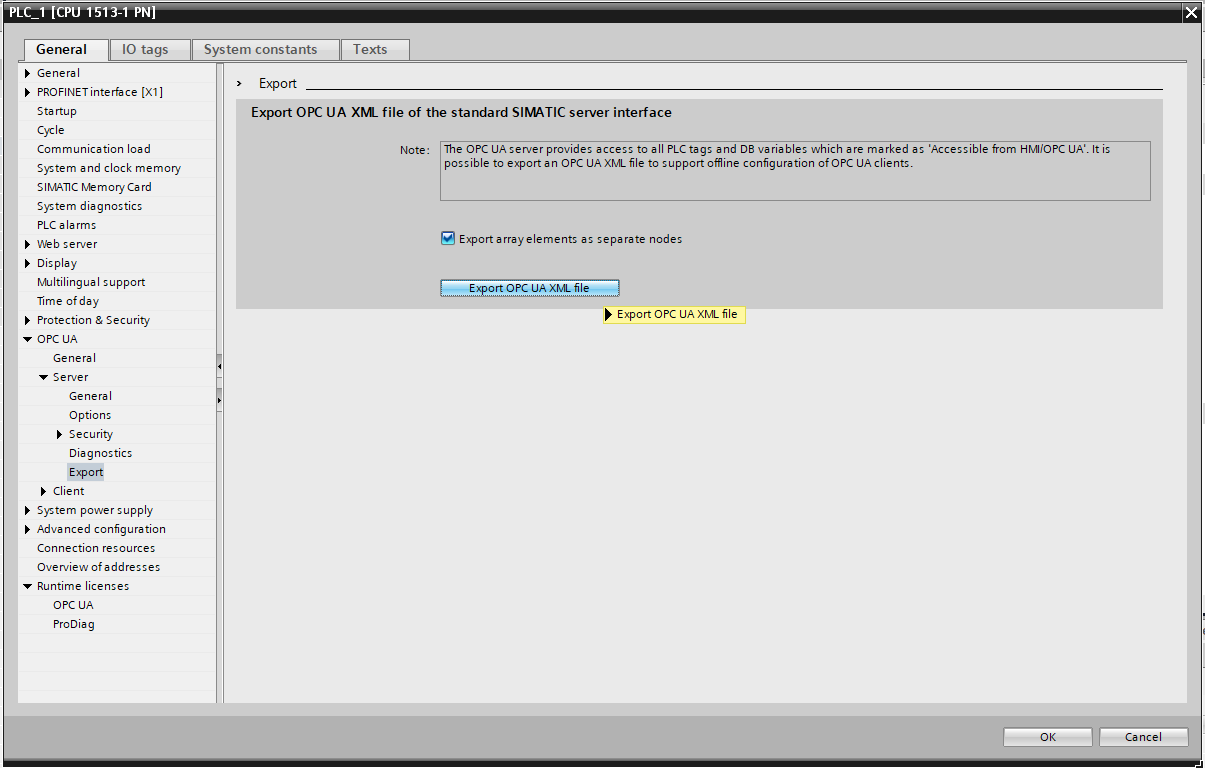This screenshot has width=1205, height=768.
Task: Select Options under Server
Action: click(x=90, y=415)
